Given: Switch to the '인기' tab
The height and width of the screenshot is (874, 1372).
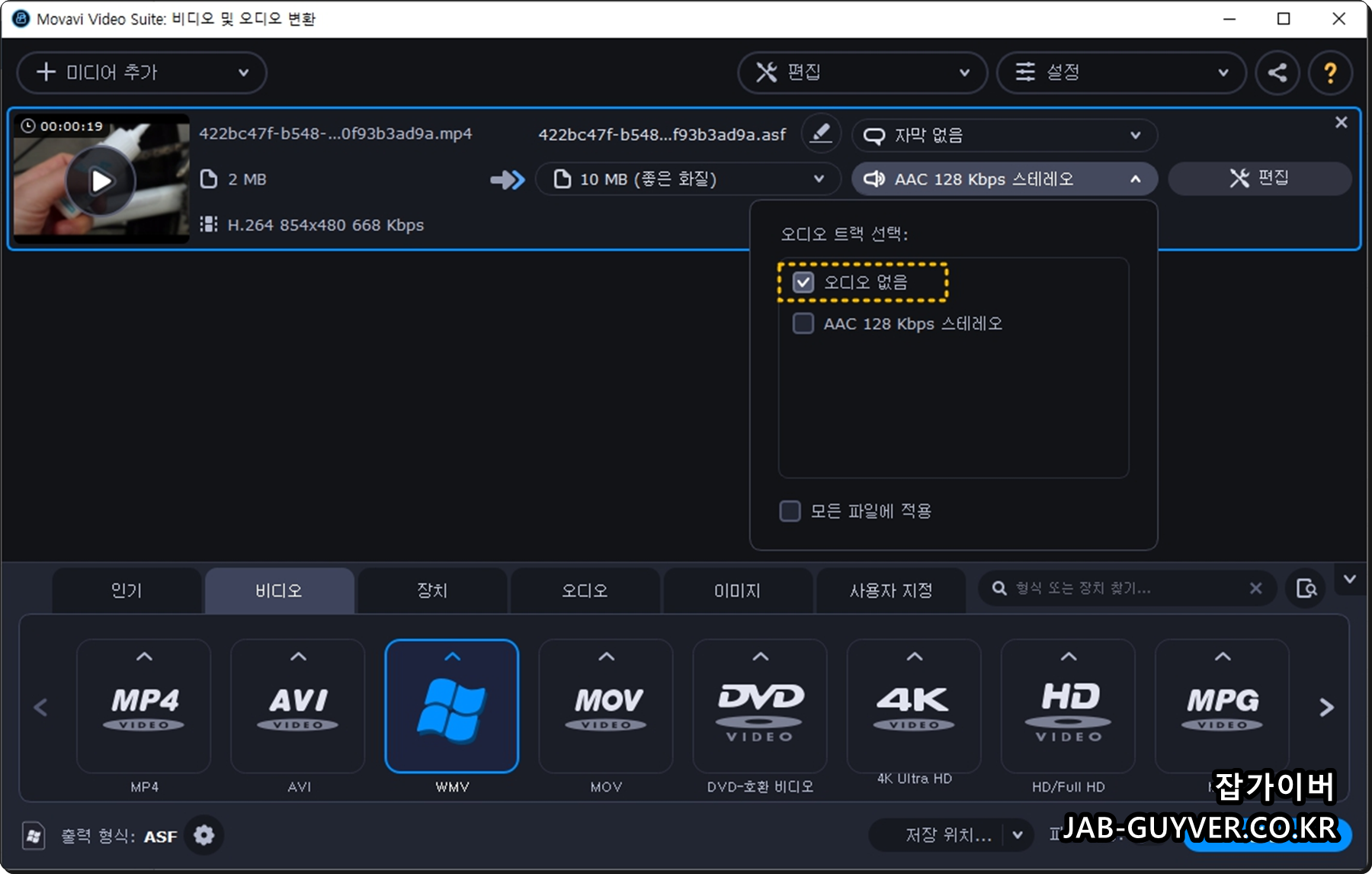Looking at the screenshot, I should point(127,590).
